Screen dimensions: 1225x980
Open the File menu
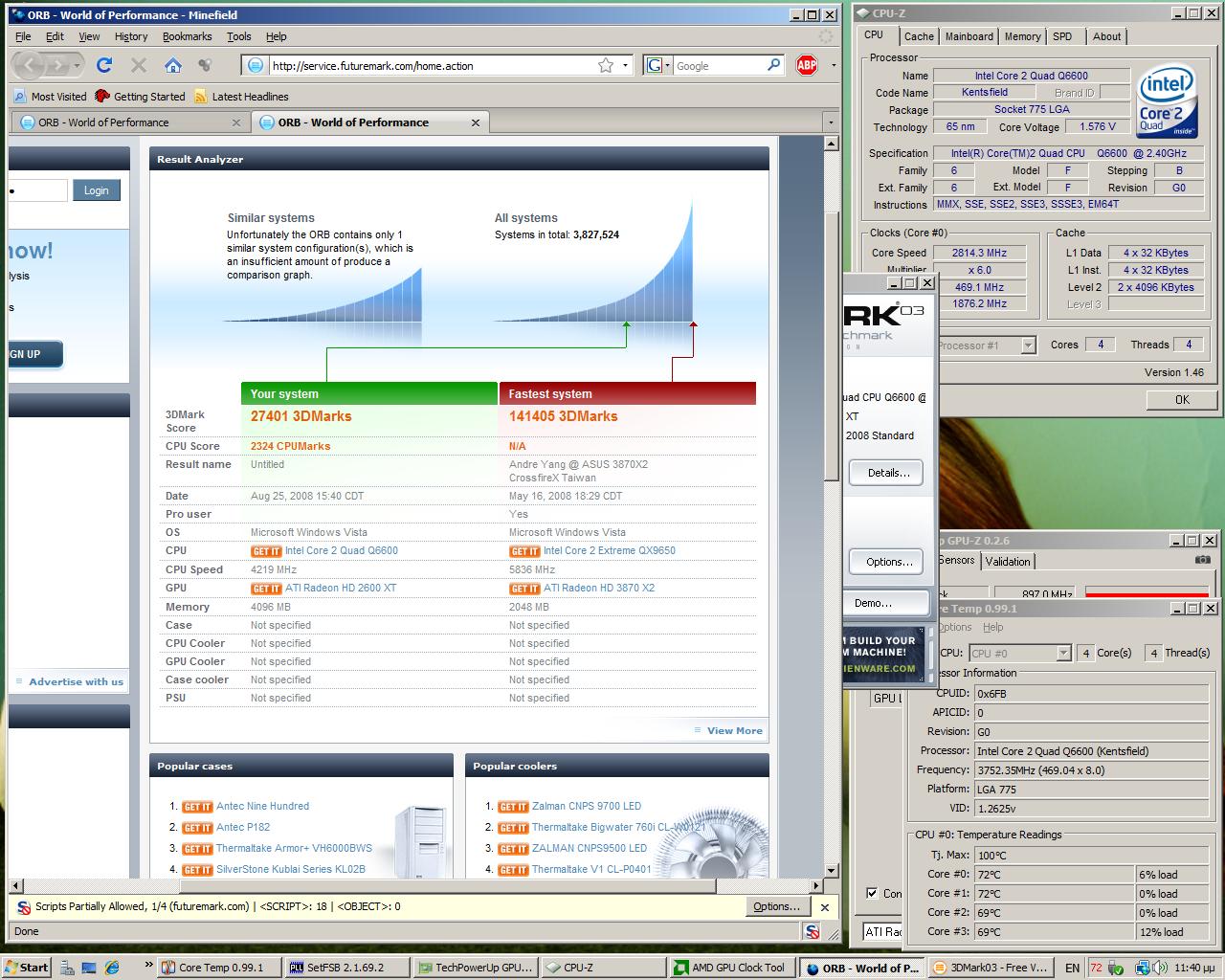point(23,36)
